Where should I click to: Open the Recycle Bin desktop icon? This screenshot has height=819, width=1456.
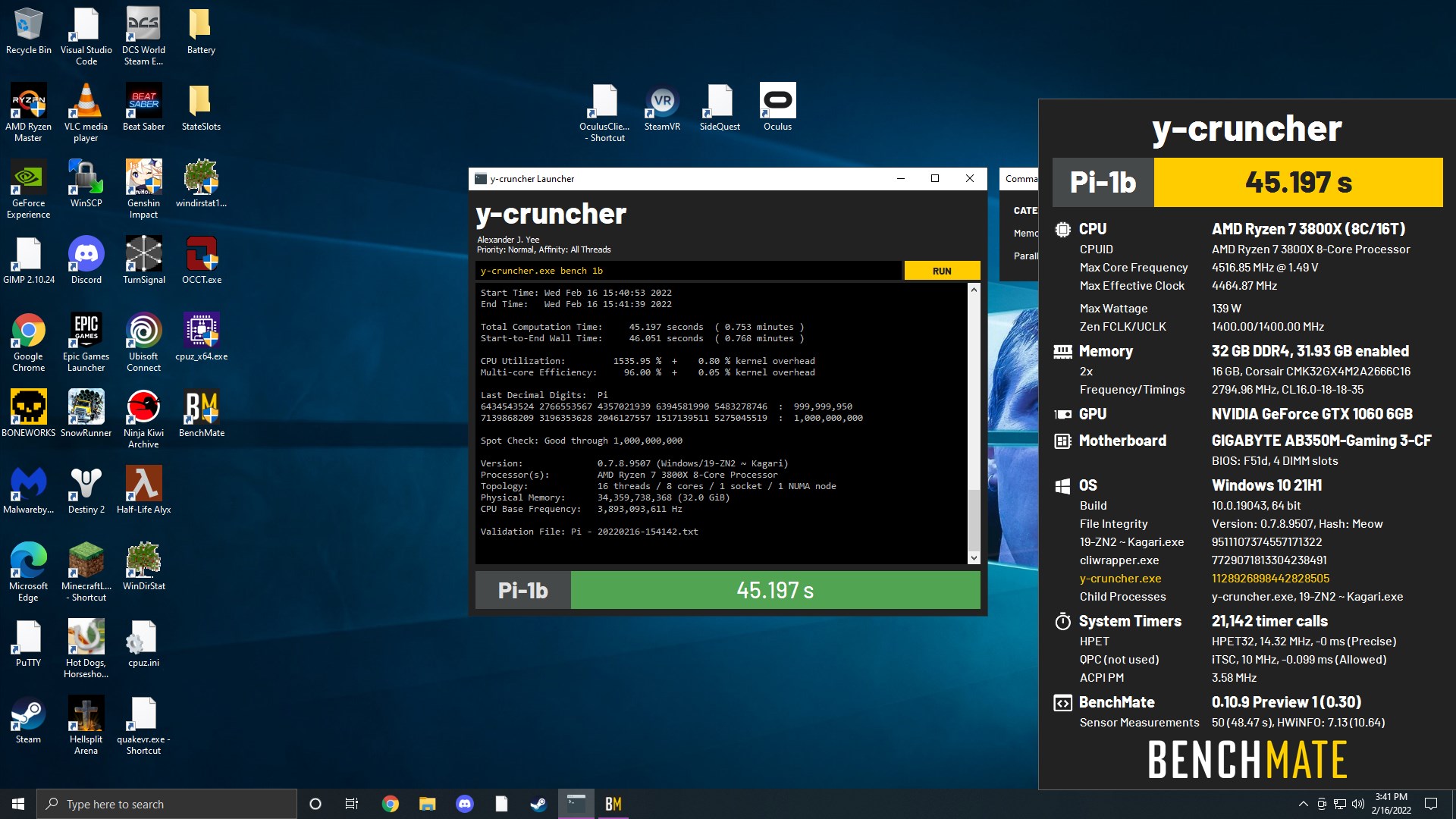[x=29, y=31]
